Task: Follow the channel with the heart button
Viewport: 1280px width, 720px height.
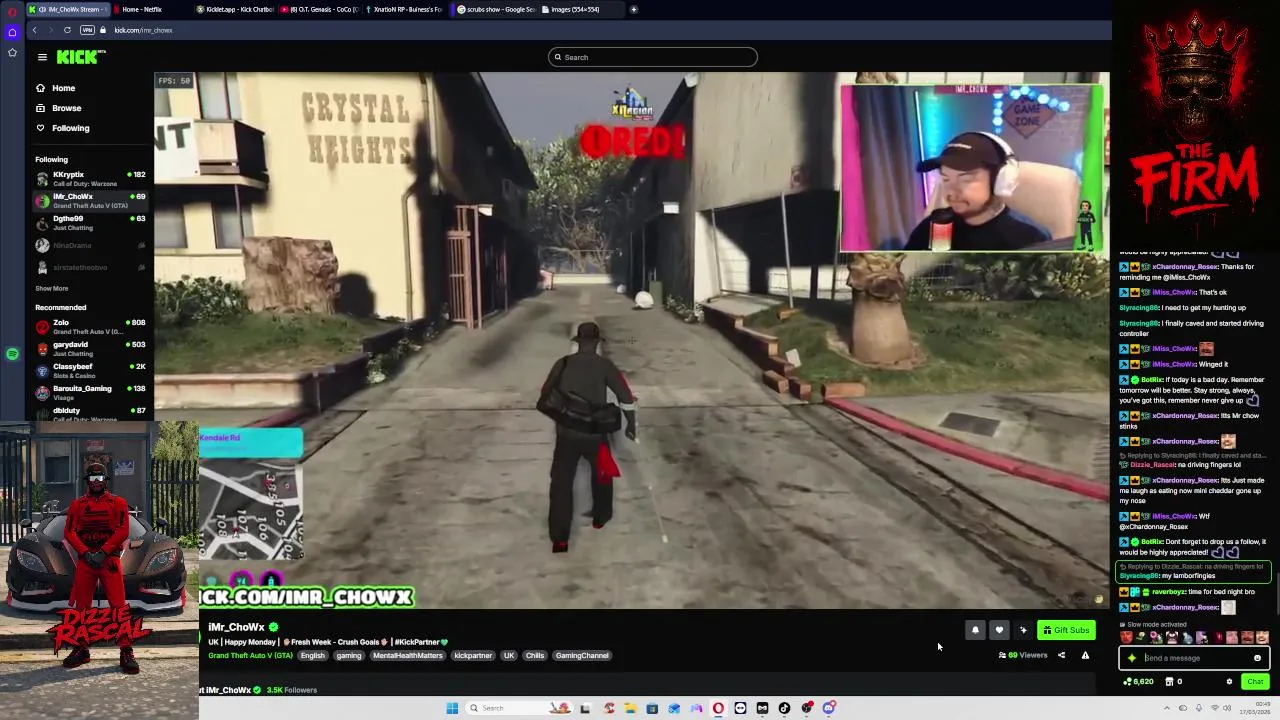Action: point(999,630)
